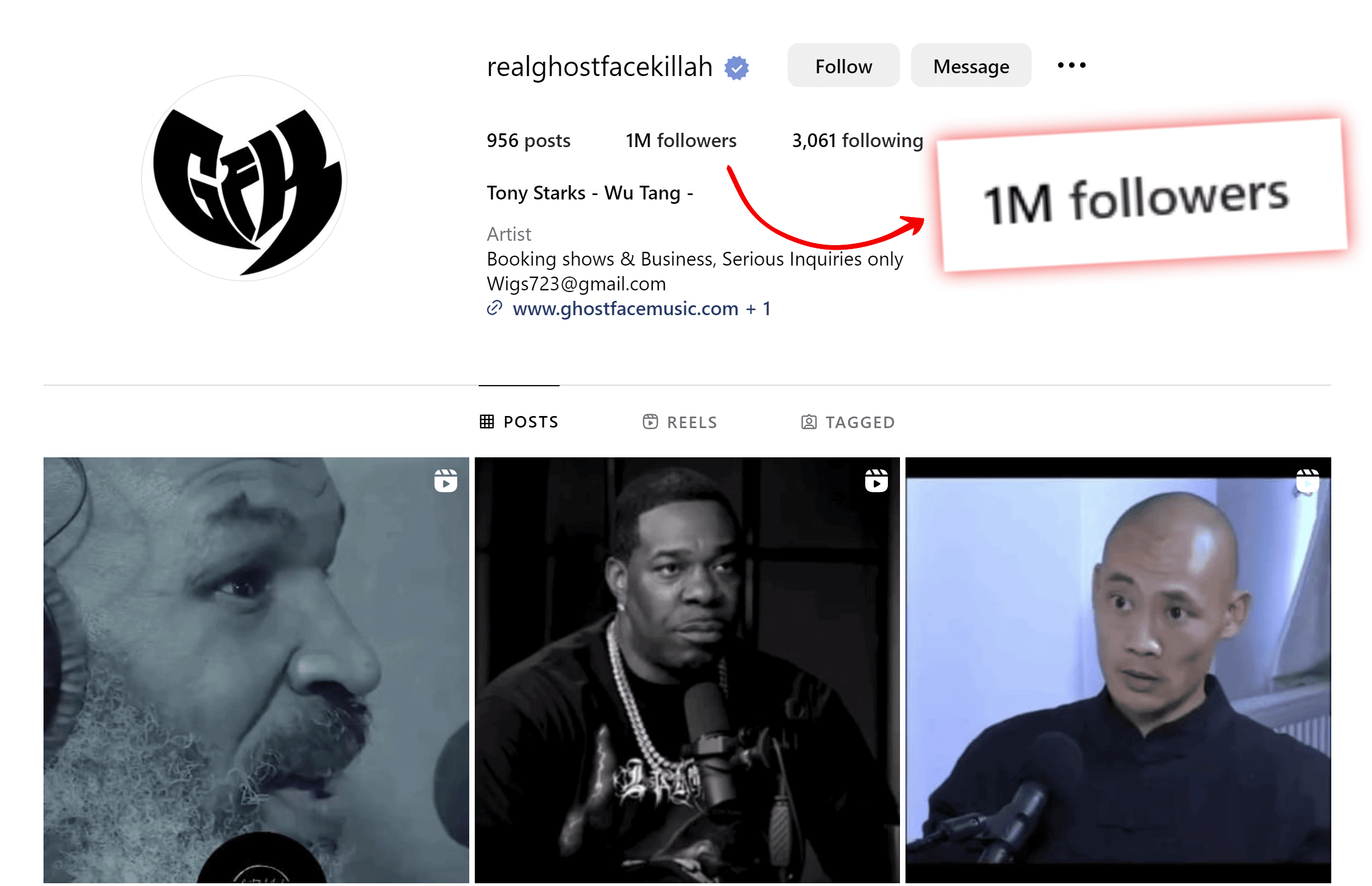The image size is (1372, 886).
Task: Open the 1M followers list
Action: 681,141
